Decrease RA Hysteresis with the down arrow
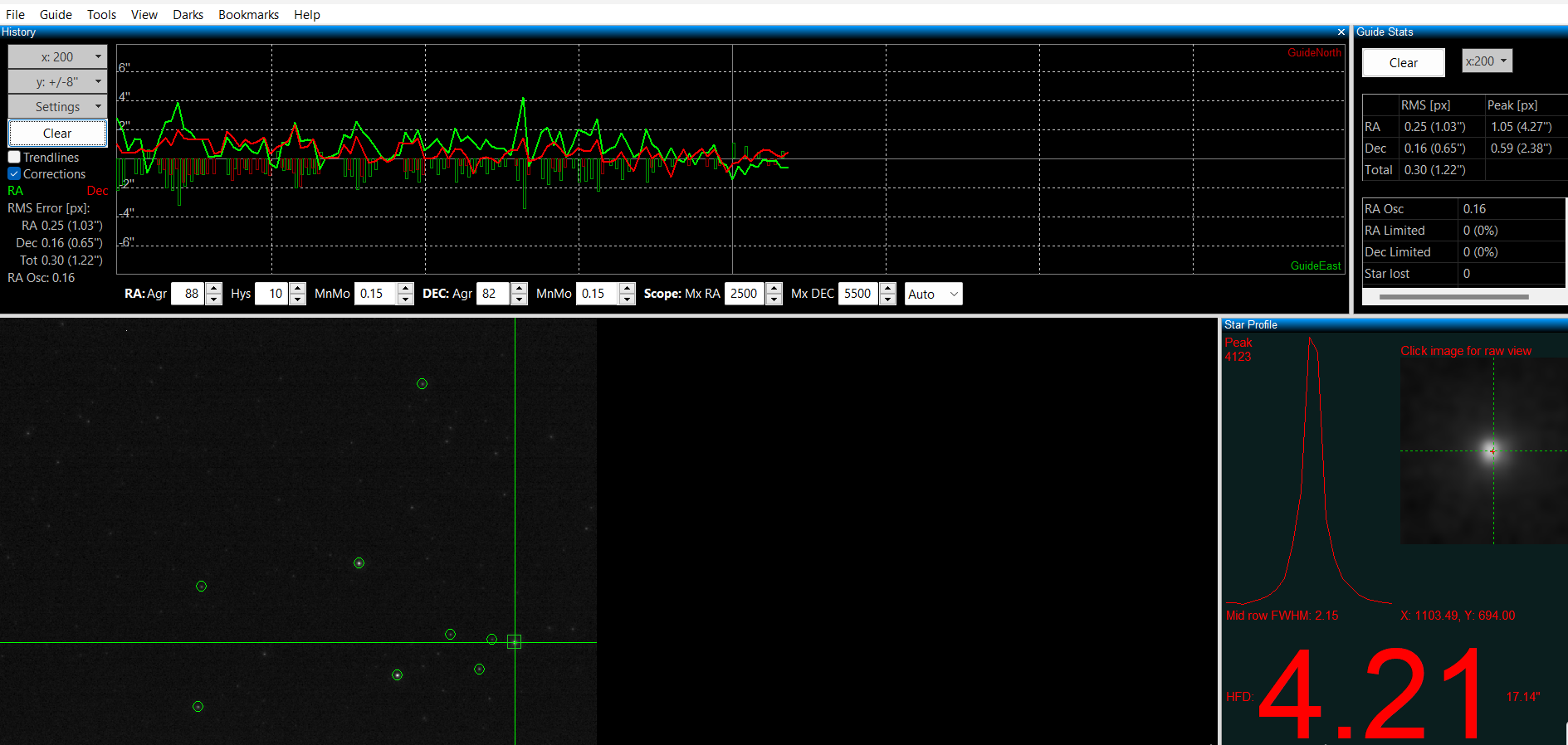The height and width of the screenshot is (745, 1568). tap(297, 299)
